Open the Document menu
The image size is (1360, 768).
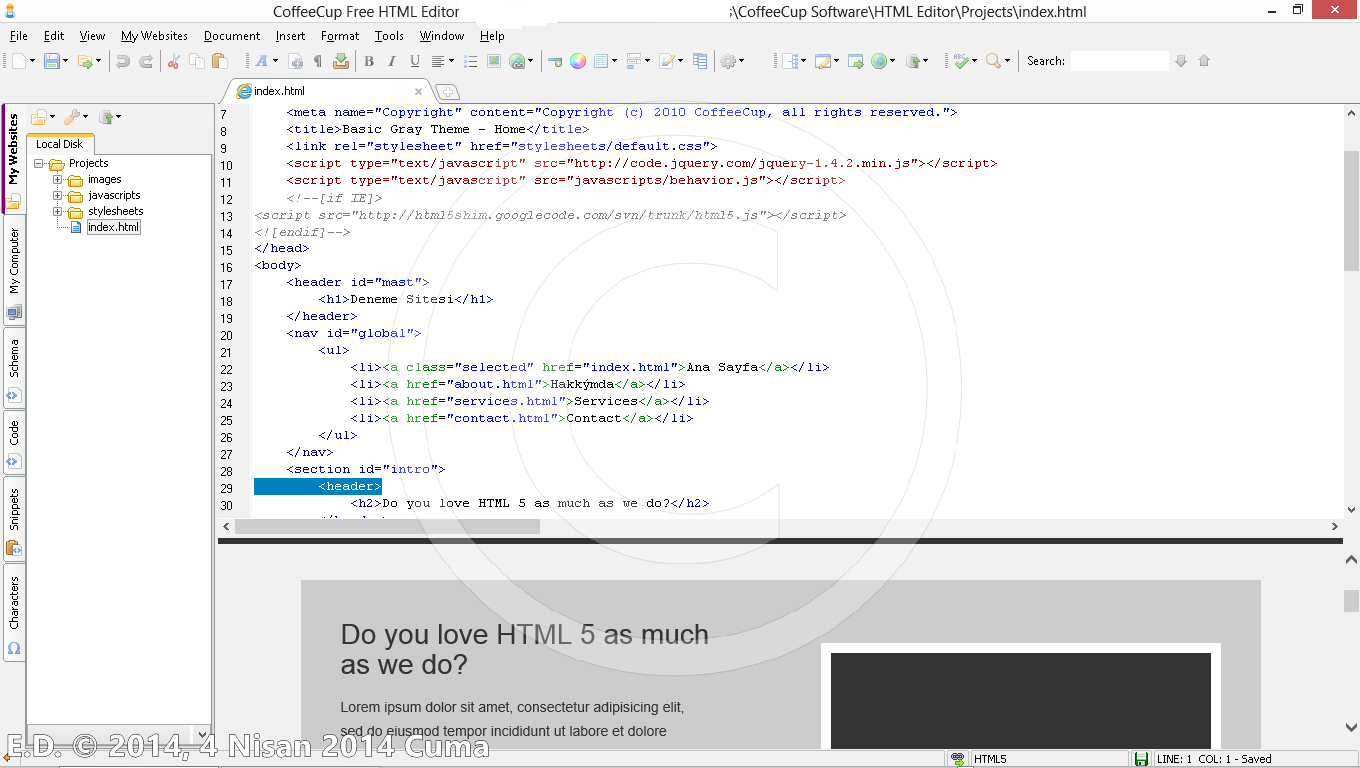231,35
